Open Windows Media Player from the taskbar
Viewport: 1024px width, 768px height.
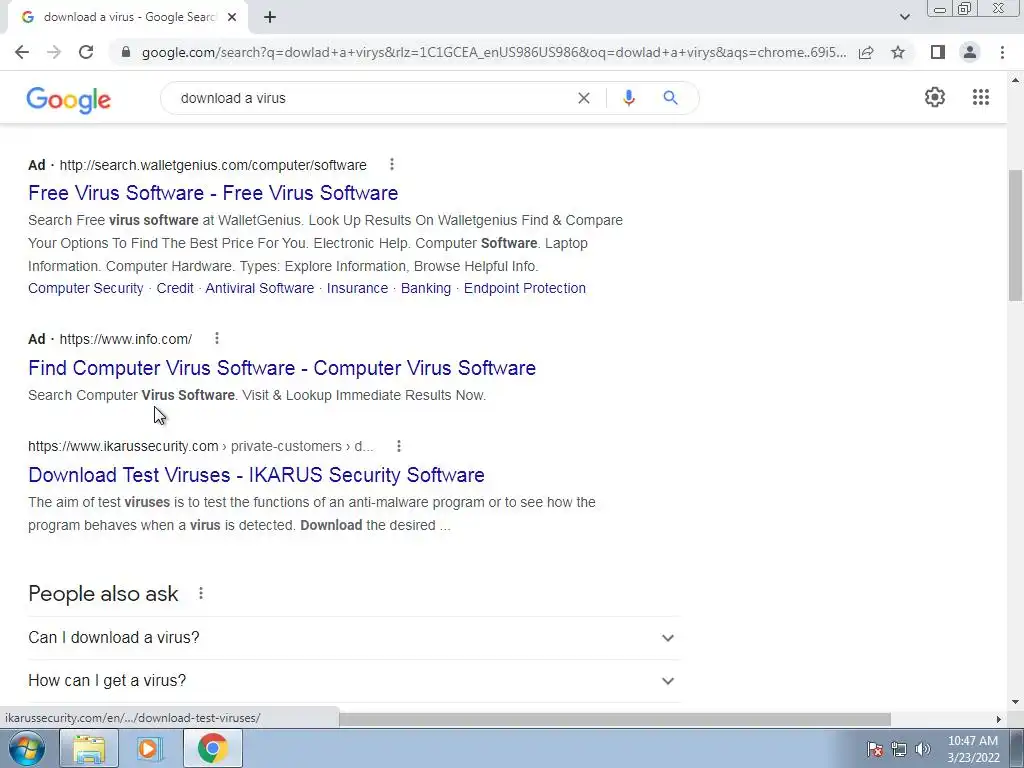tap(149, 748)
